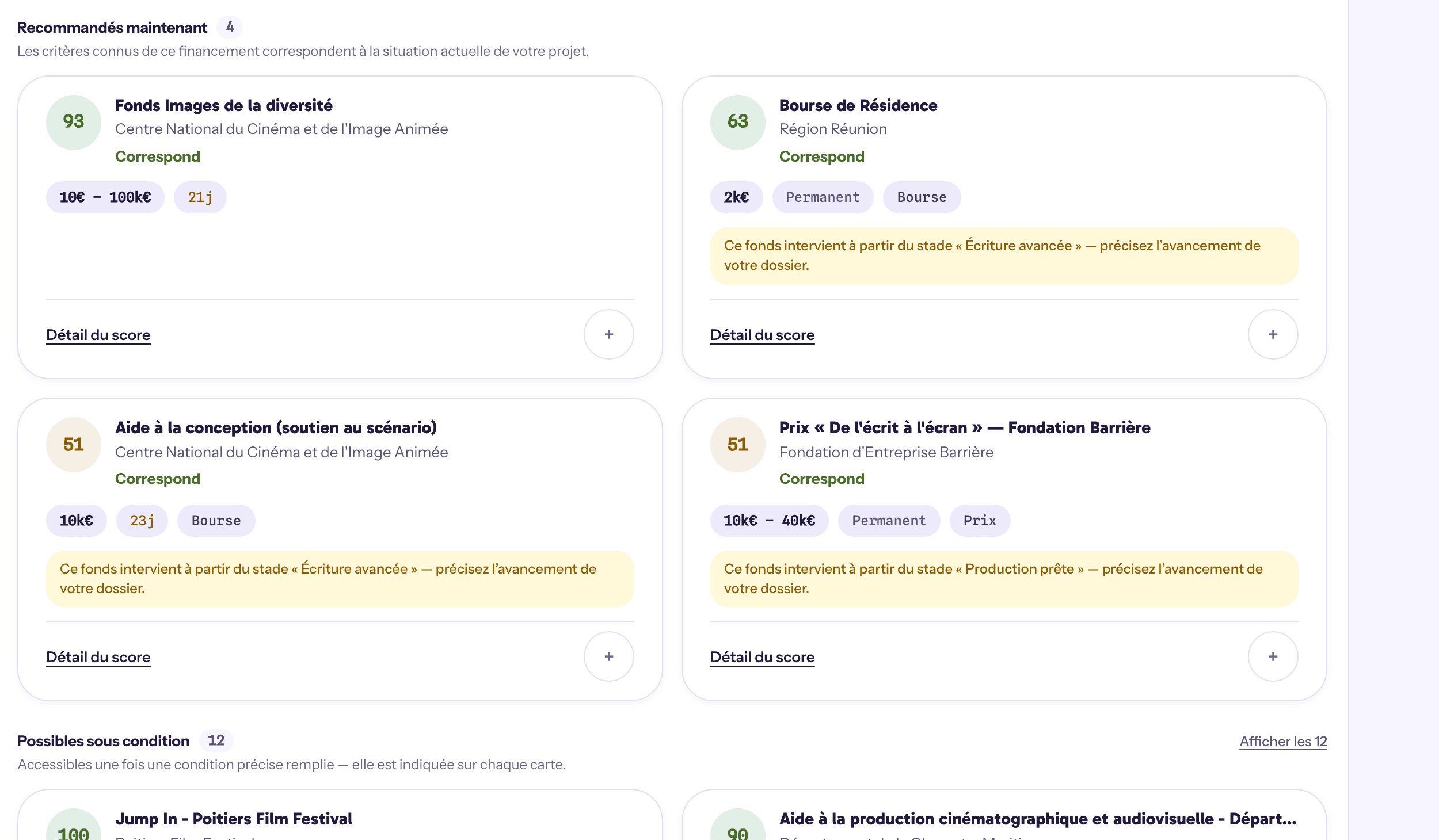Click the Permanent chip on Bourse de Résidence

(823, 197)
